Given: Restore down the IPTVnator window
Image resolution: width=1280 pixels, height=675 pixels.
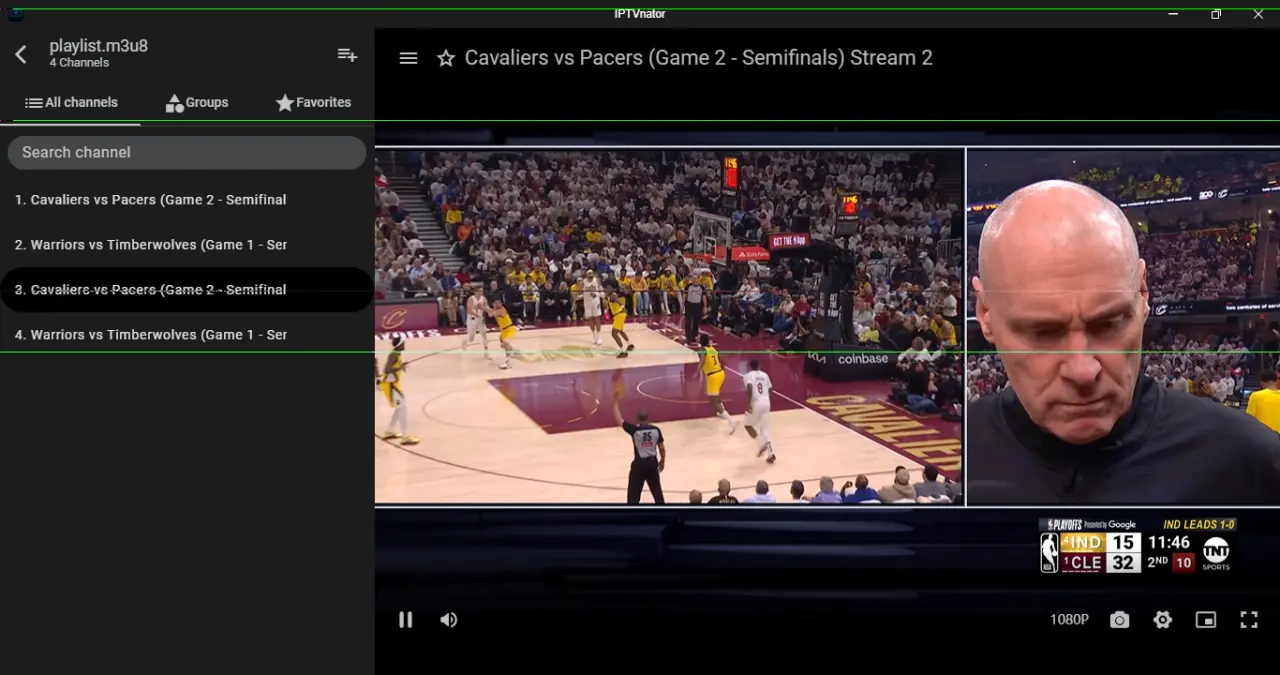Looking at the screenshot, I should tap(1216, 14).
